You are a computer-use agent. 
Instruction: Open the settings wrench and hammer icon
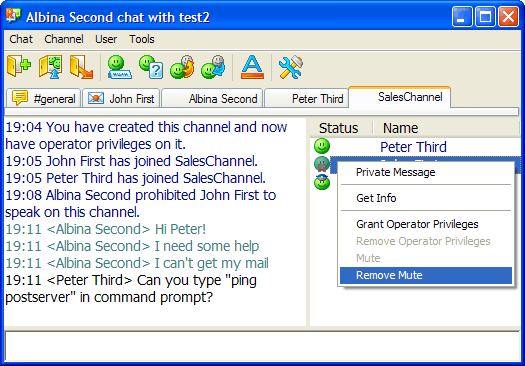(x=291, y=67)
